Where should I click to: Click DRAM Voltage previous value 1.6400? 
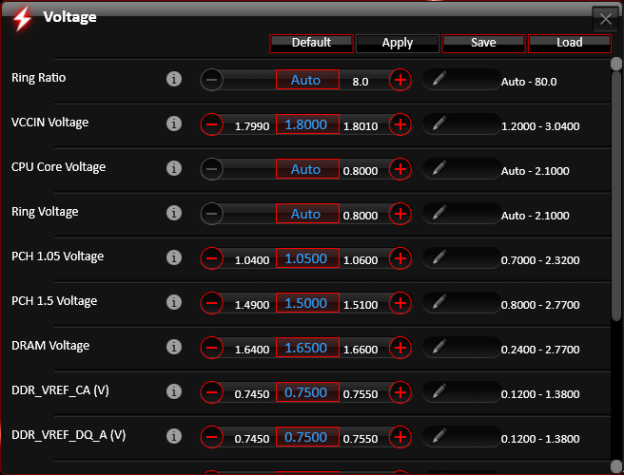(252, 349)
